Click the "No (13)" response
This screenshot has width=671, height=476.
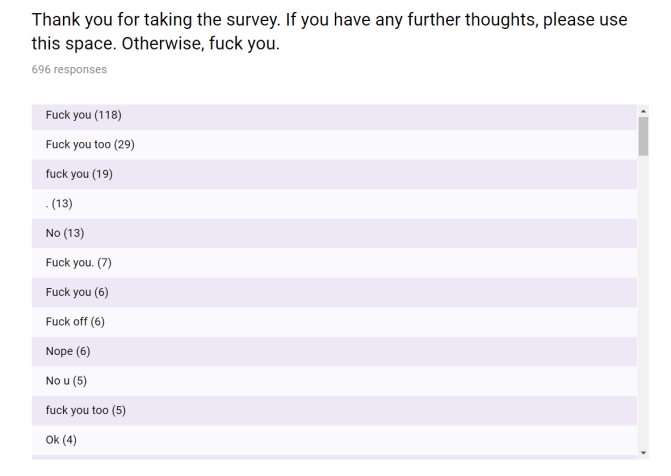pos(65,233)
